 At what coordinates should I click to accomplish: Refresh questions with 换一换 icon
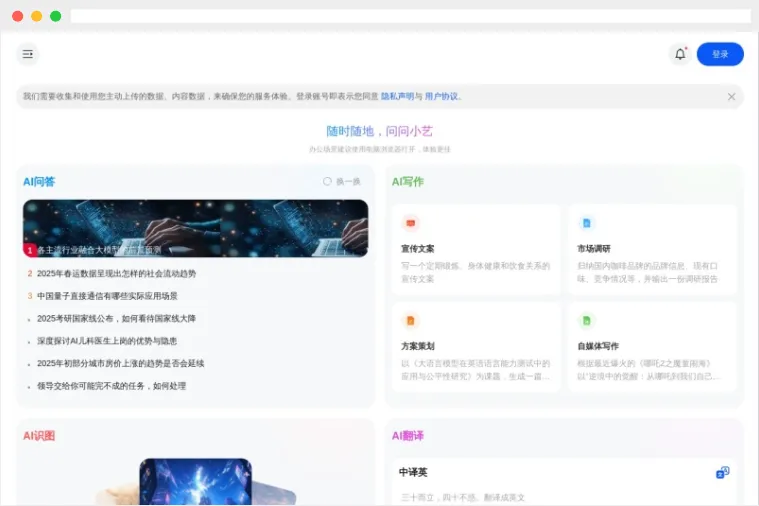pos(328,182)
